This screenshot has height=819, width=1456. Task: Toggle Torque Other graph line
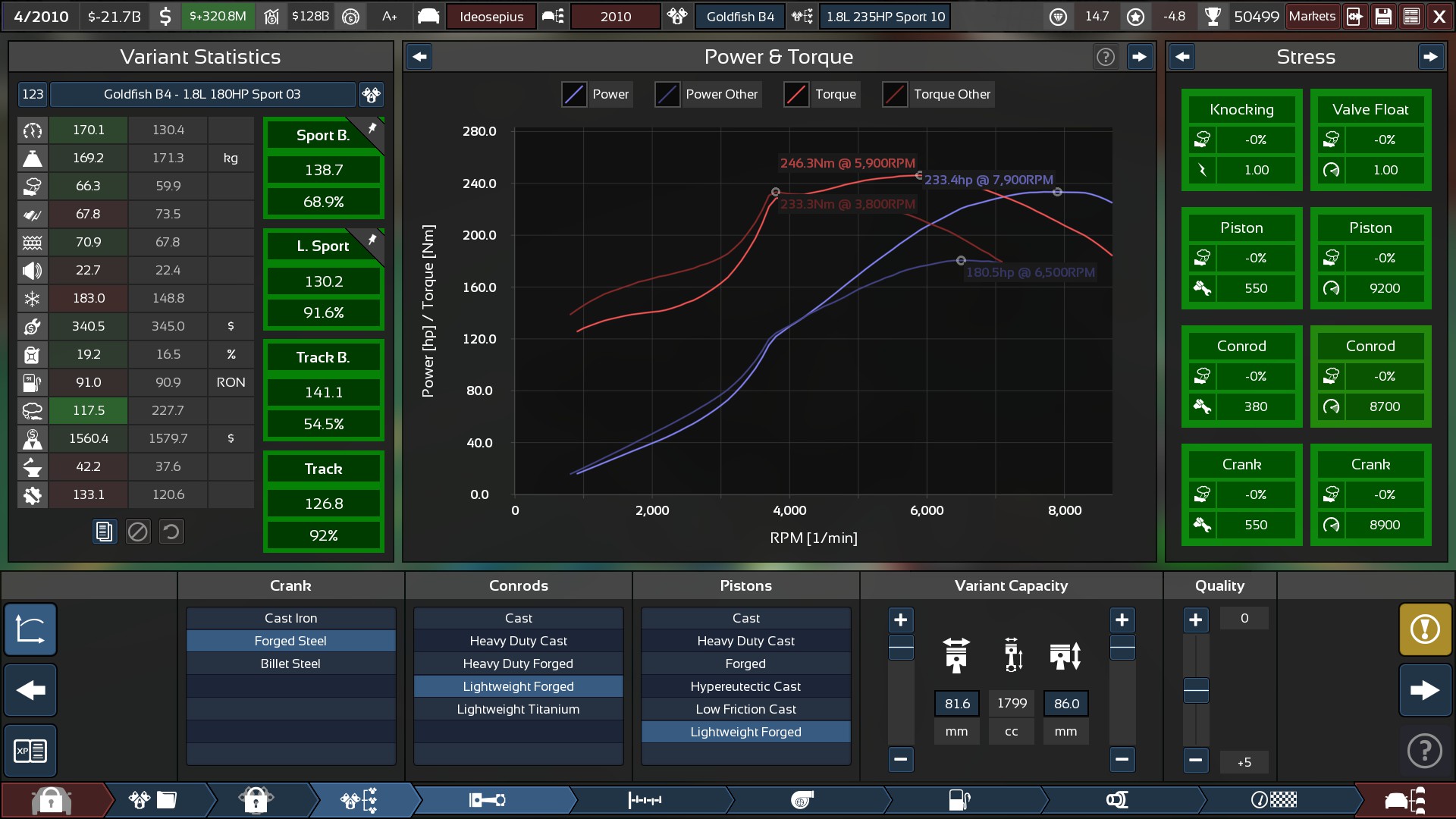click(x=895, y=95)
